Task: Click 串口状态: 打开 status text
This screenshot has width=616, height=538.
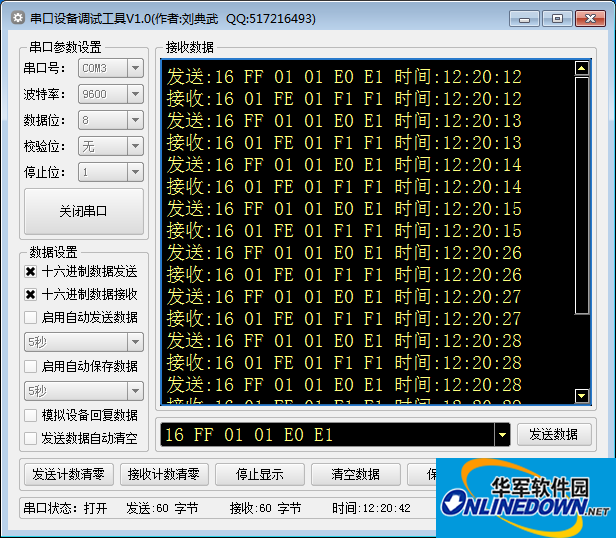Action: coord(65,508)
